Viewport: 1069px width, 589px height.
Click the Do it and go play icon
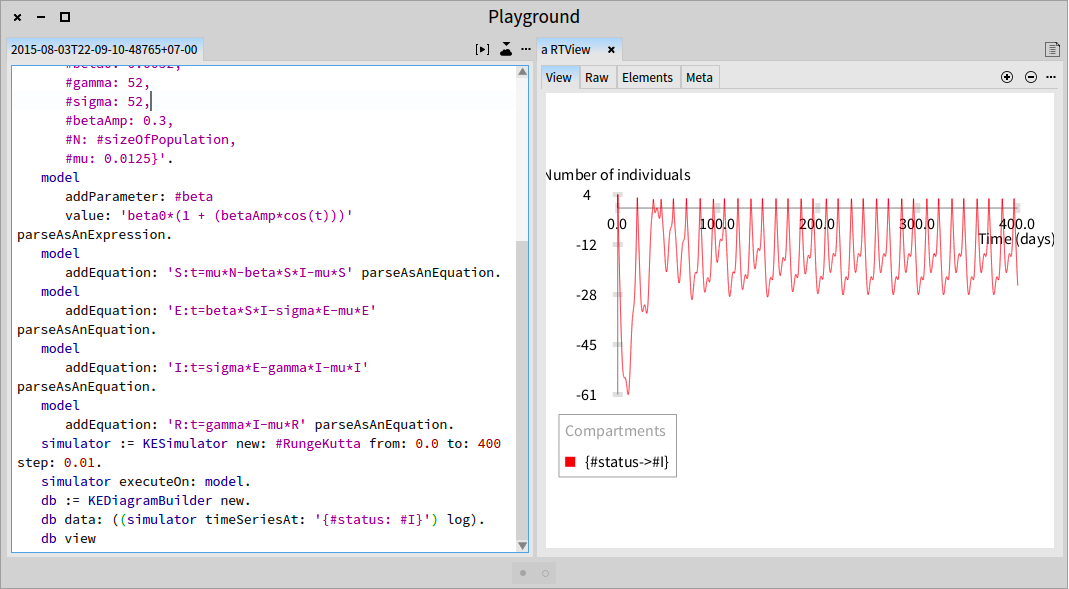(483, 49)
